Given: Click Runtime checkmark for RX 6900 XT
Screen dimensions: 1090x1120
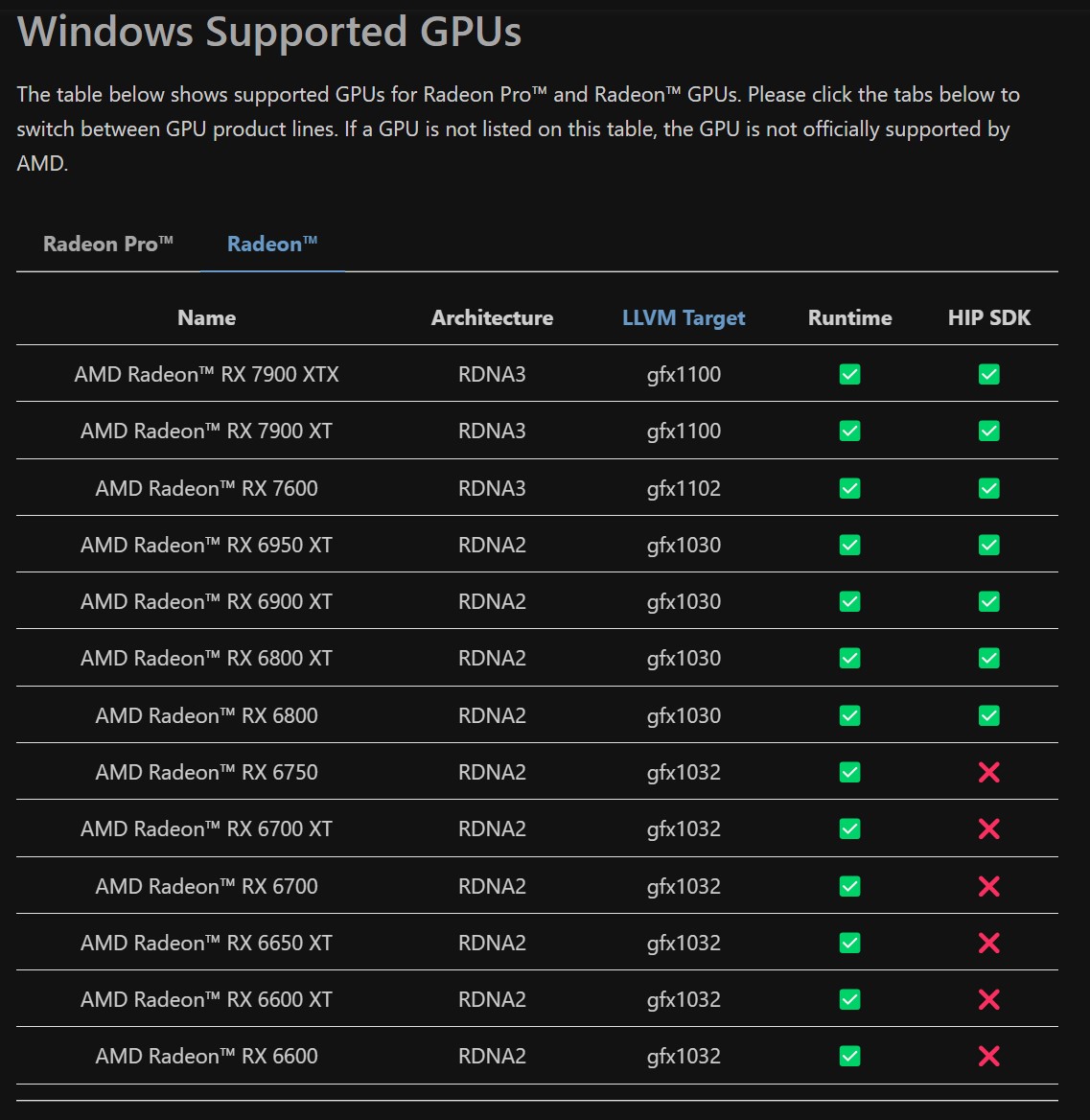Looking at the screenshot, I should click(x=850, y=601).
